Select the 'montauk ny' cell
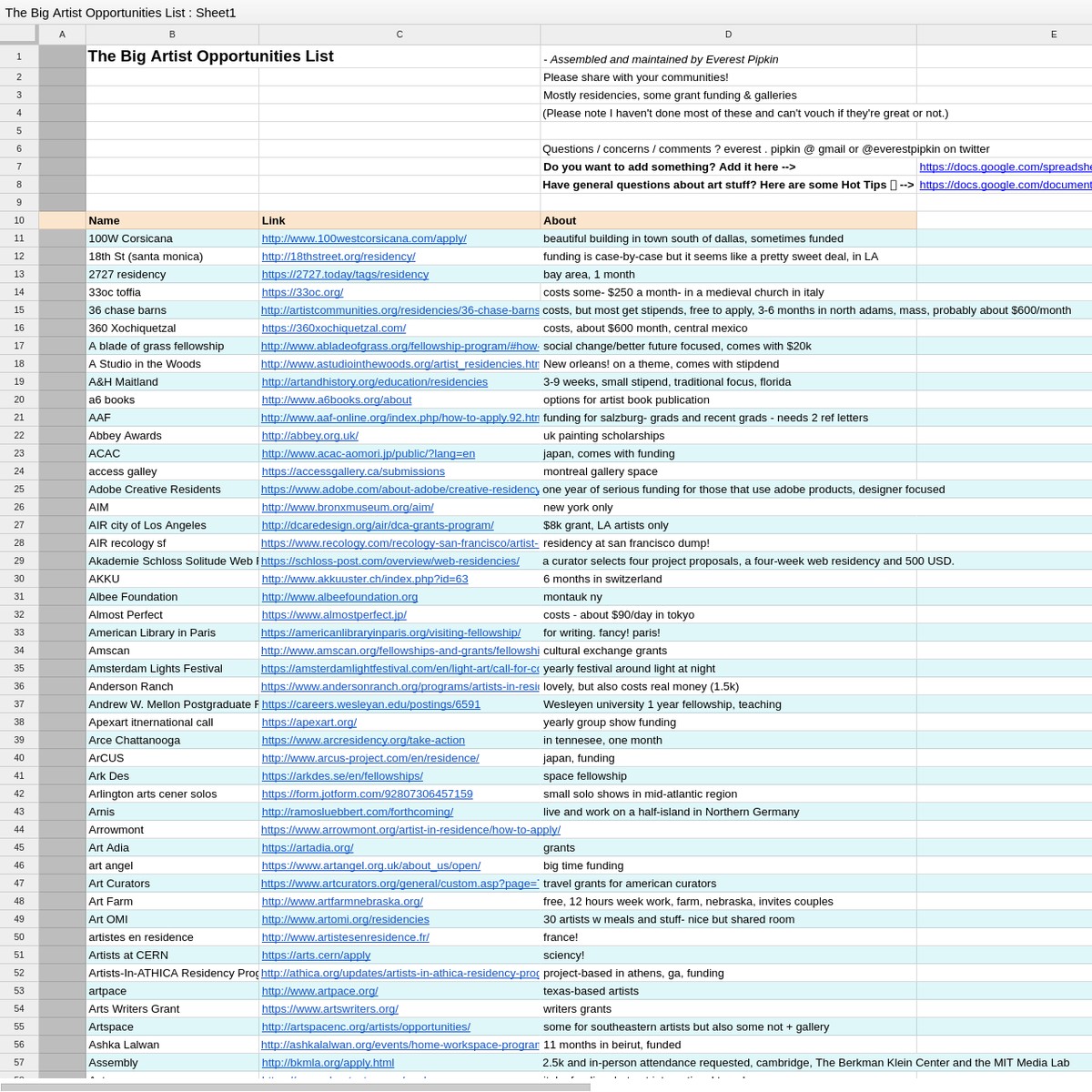The width and height of the screenshot is (1092, 1092). pos(728,597)
